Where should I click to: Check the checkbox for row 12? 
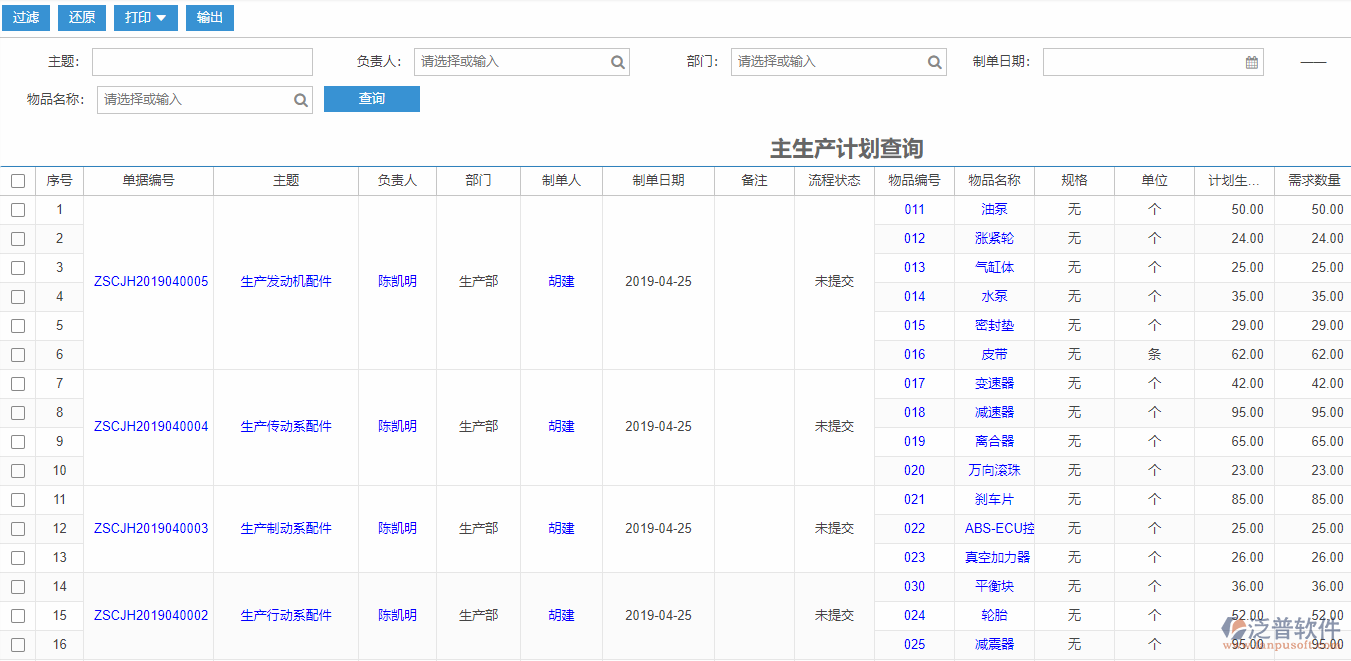[17, 528]
